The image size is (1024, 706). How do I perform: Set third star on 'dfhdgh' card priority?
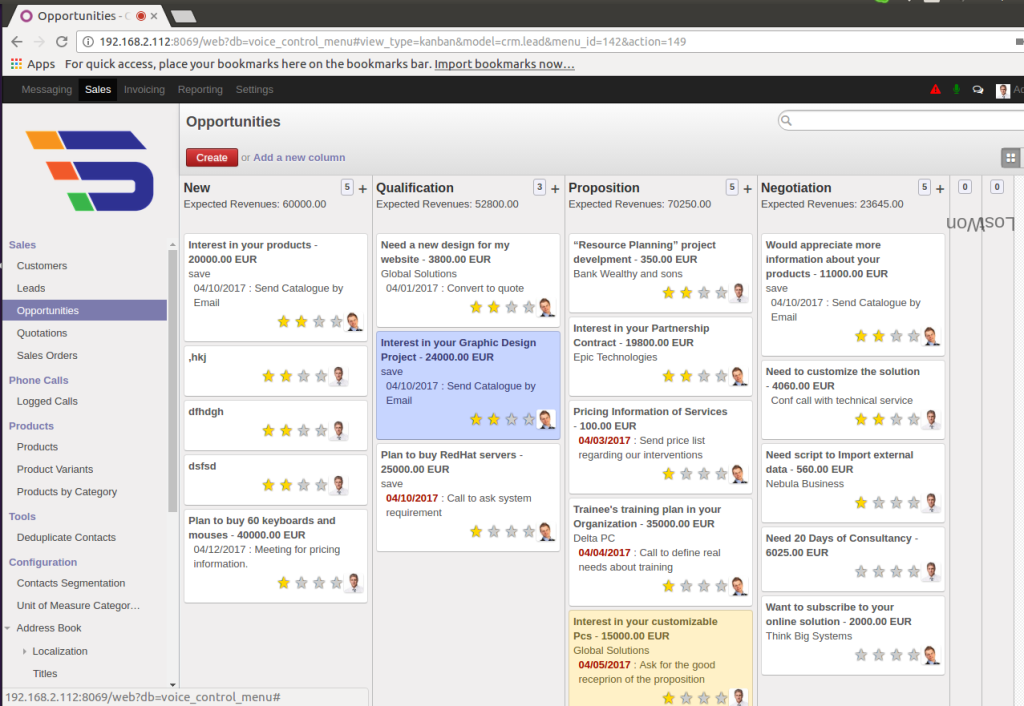click(x=303, y=431)
